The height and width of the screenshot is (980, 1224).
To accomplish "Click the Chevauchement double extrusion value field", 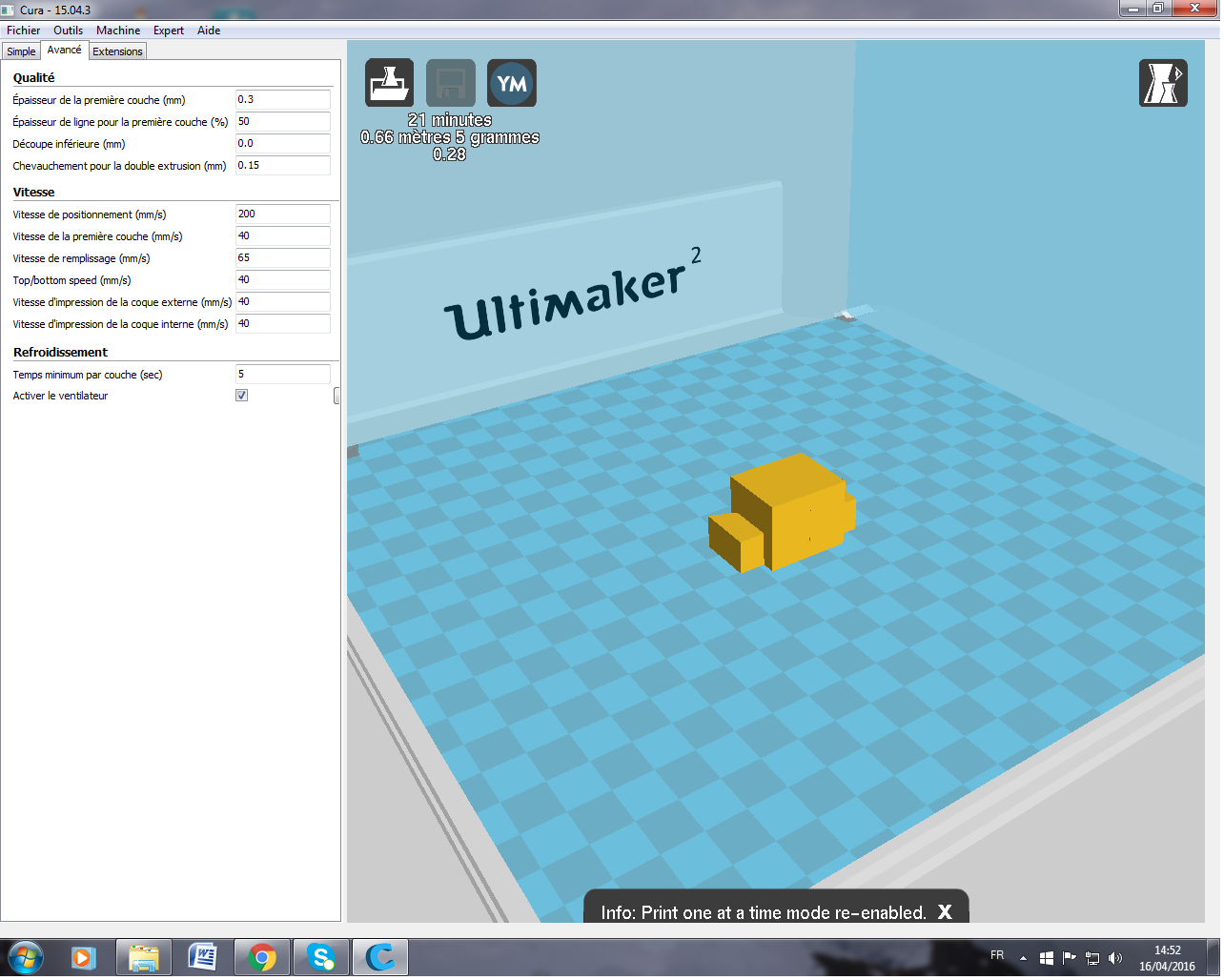I will coord(283,166).
